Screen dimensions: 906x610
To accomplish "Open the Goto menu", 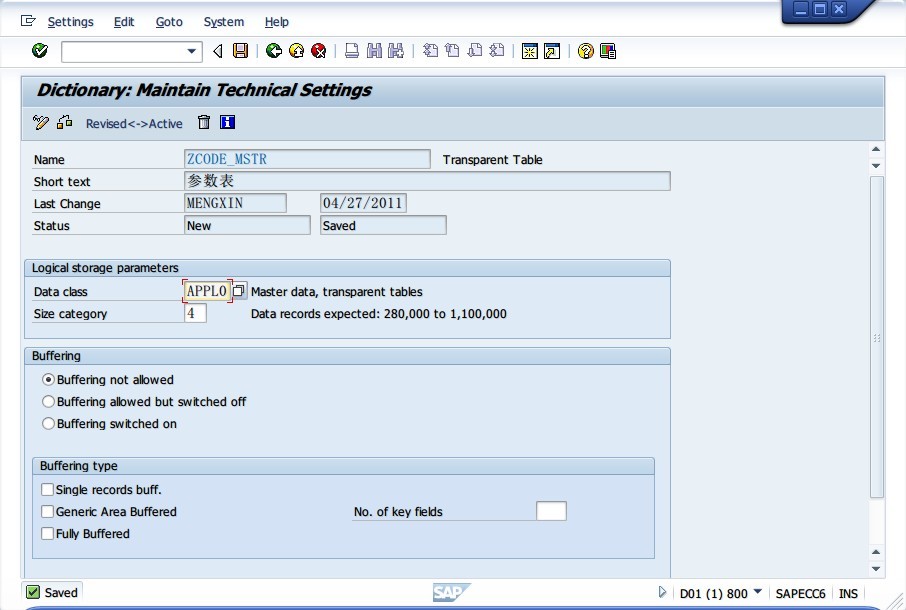I will pos(169,22).
